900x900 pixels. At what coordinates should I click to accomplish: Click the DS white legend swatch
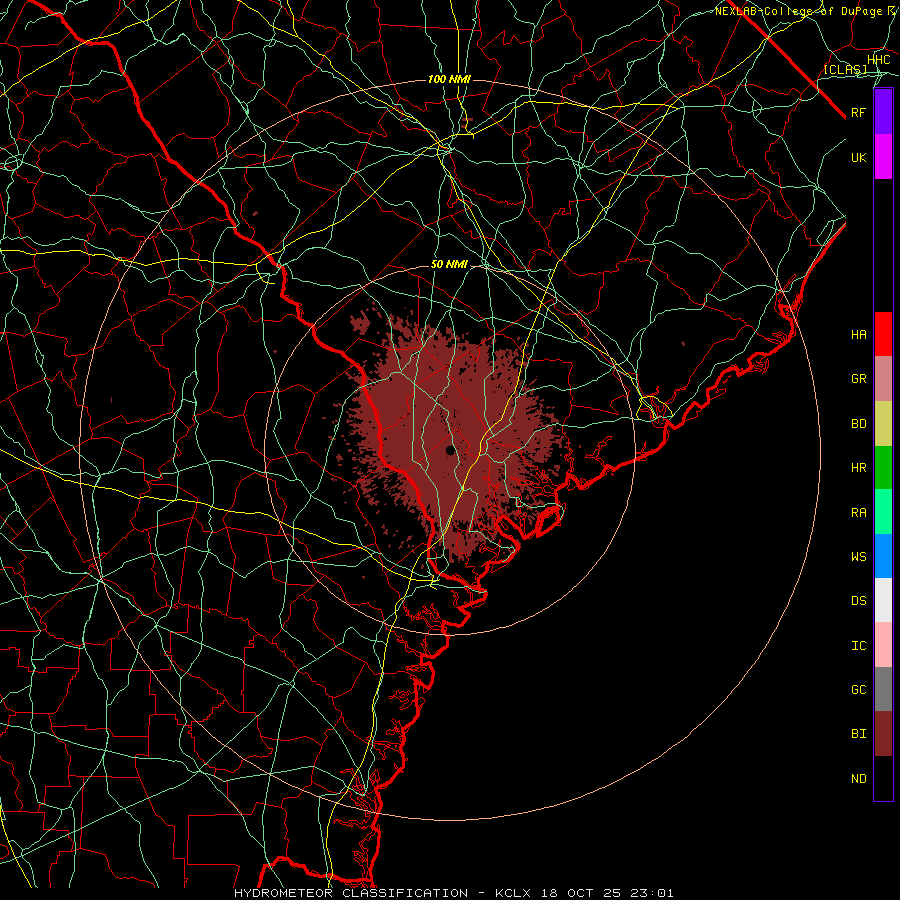click(x=883, y=600)
